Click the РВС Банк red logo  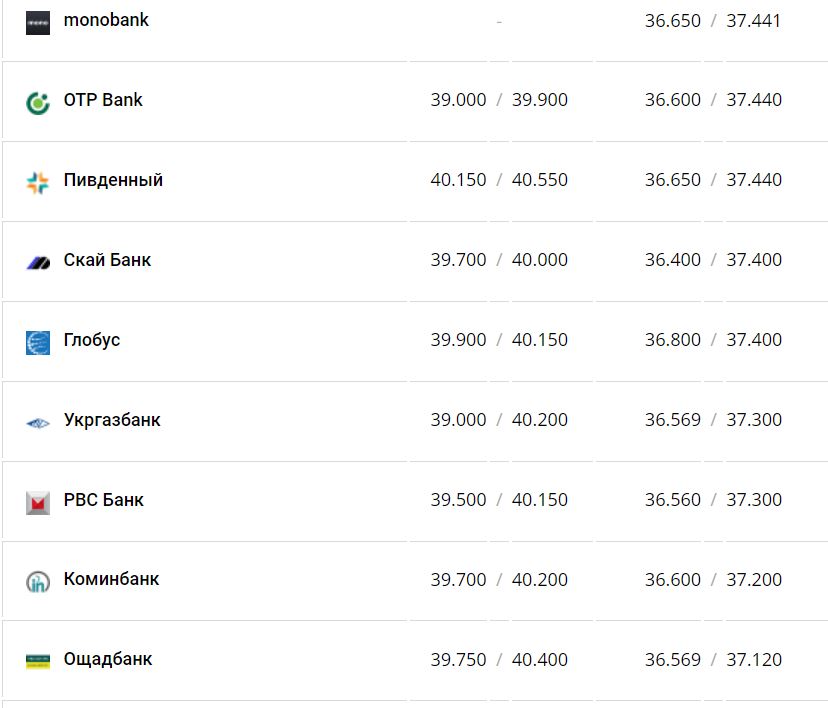(38, 502)
